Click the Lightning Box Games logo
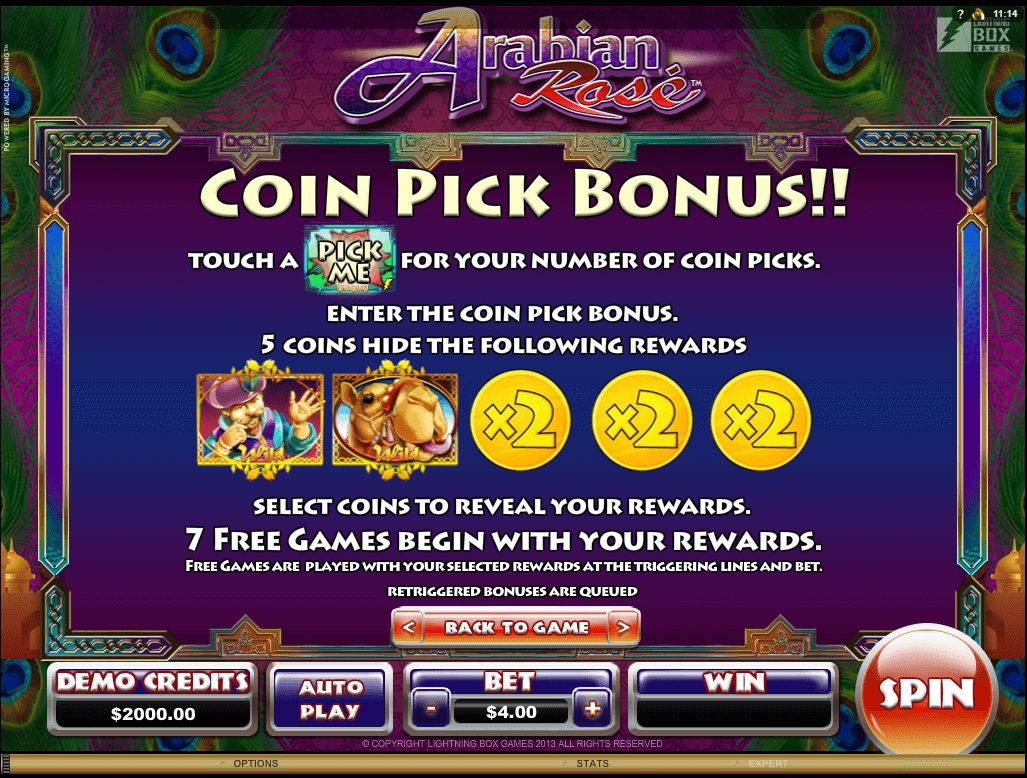Image resolution: width=1027 pixels, height=778 pixels. click(x=975, y=35)
